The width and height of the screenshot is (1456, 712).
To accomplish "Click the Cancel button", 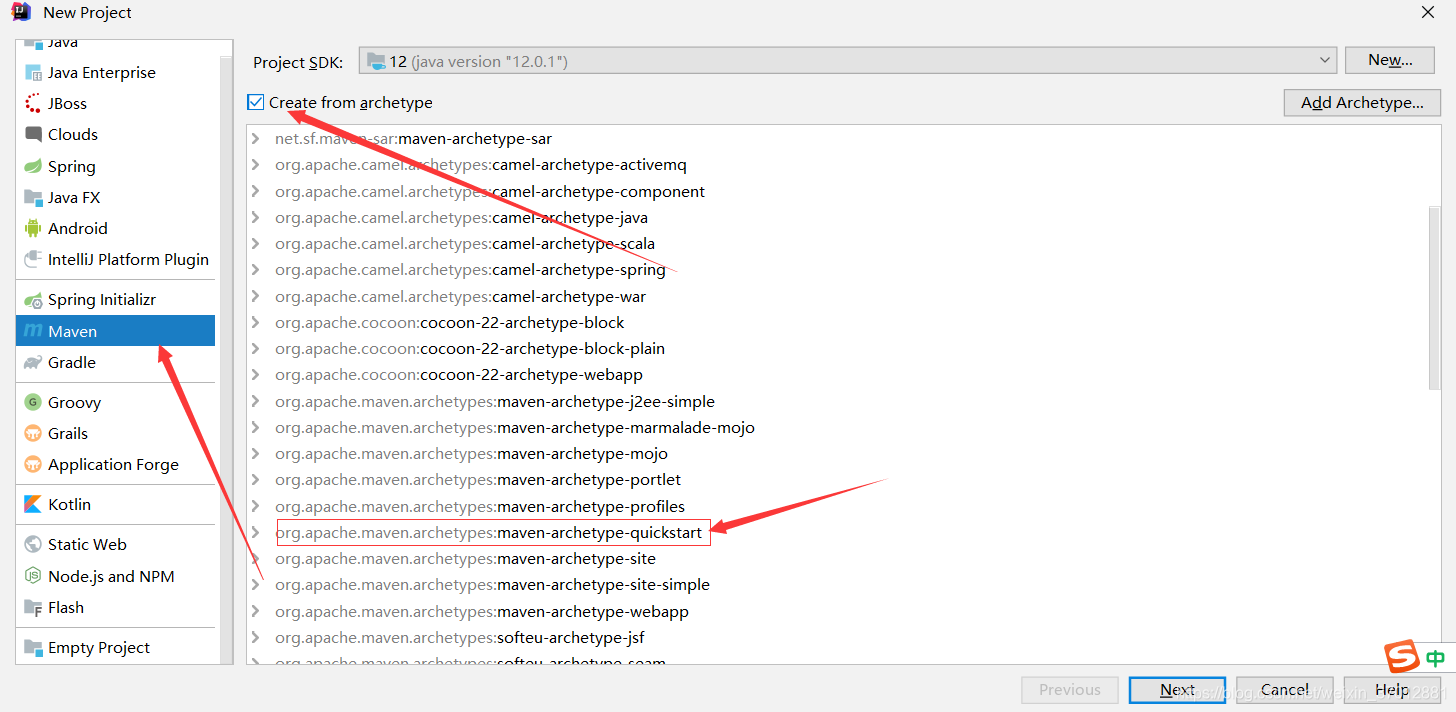I will (x=1284, y=690).
